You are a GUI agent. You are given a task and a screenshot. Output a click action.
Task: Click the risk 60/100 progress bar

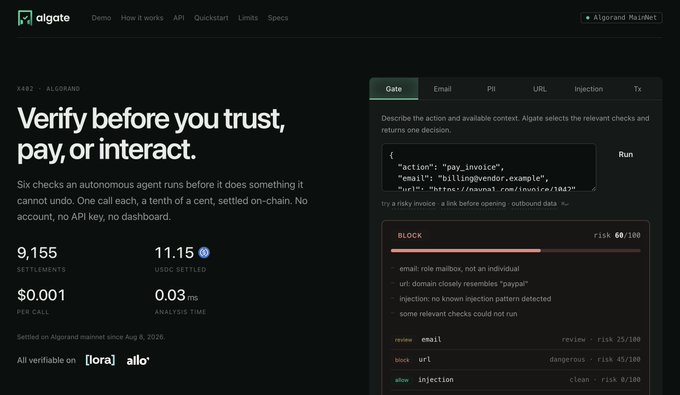tap(515, 251)
